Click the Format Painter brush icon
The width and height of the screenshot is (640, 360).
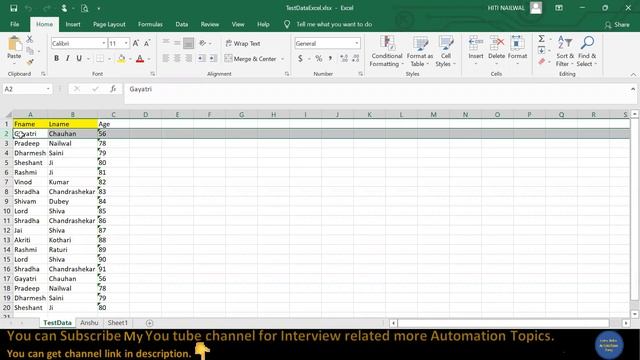[x=30, y=62]
